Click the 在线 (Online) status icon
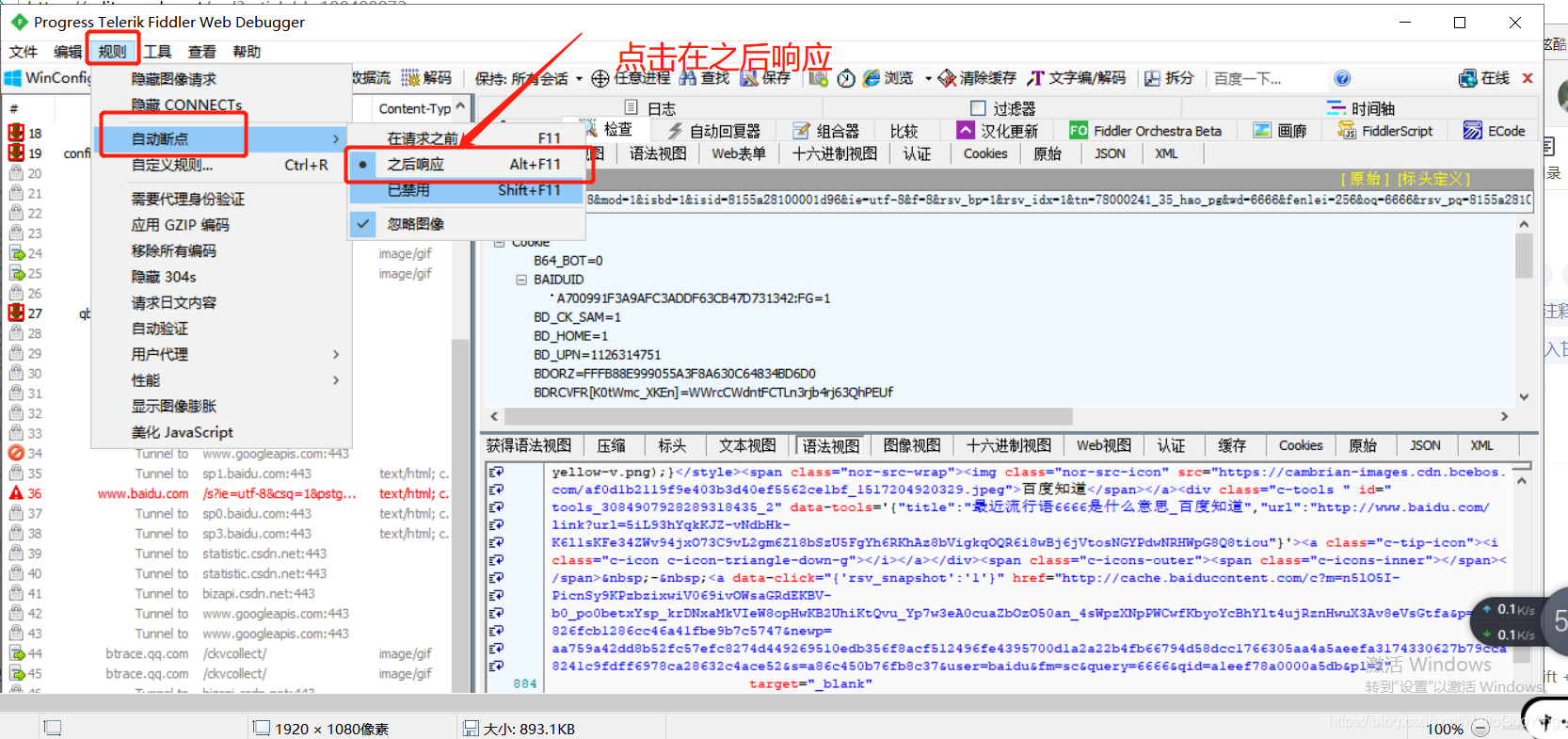The height and width of the screenshot is (739, 1568). 1467,78
